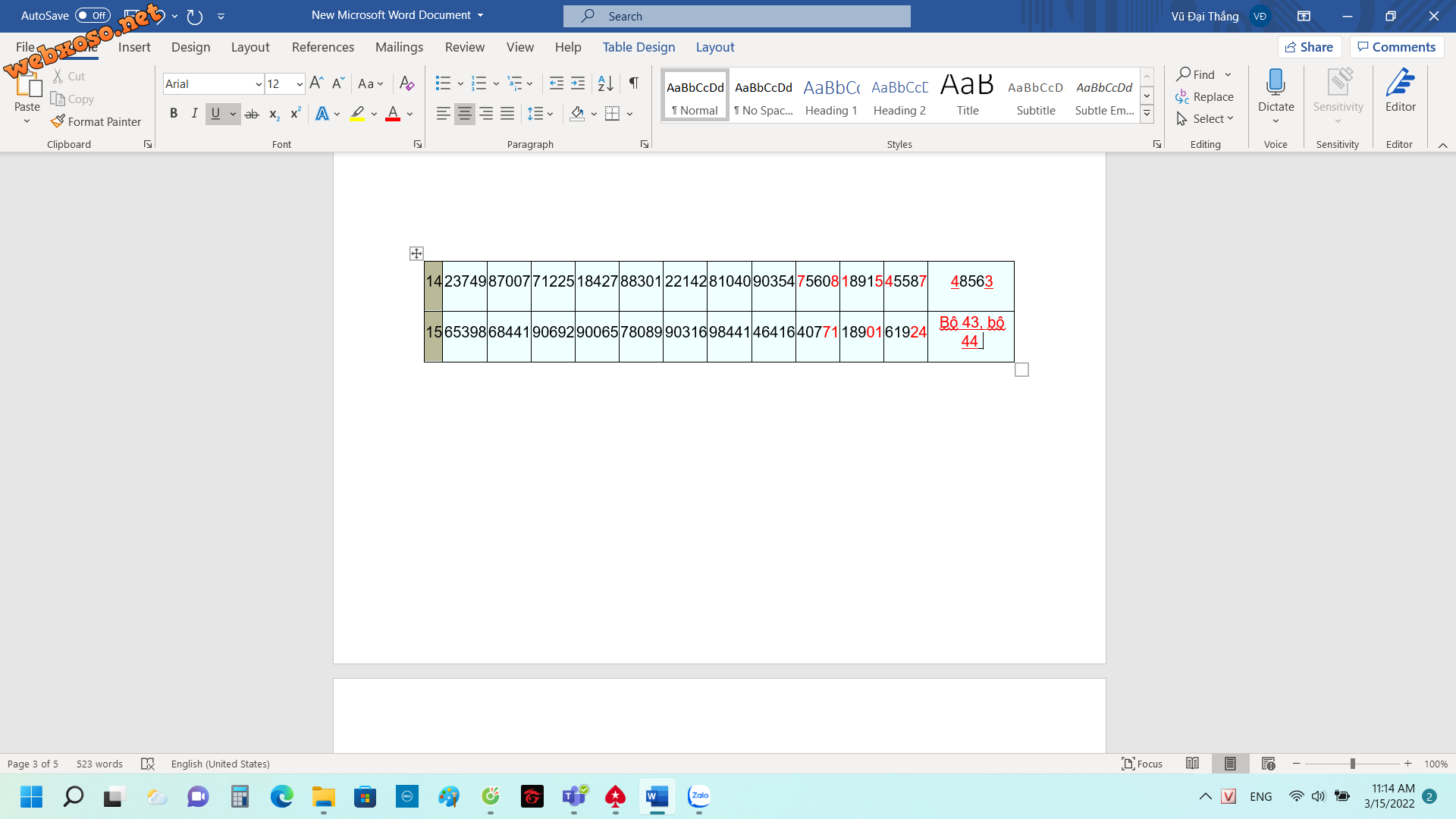Image resolution: width=1456 pixels, height=819 pixels.
Task: Shrink font size with the smaller A icon
Action: [338, 83]
